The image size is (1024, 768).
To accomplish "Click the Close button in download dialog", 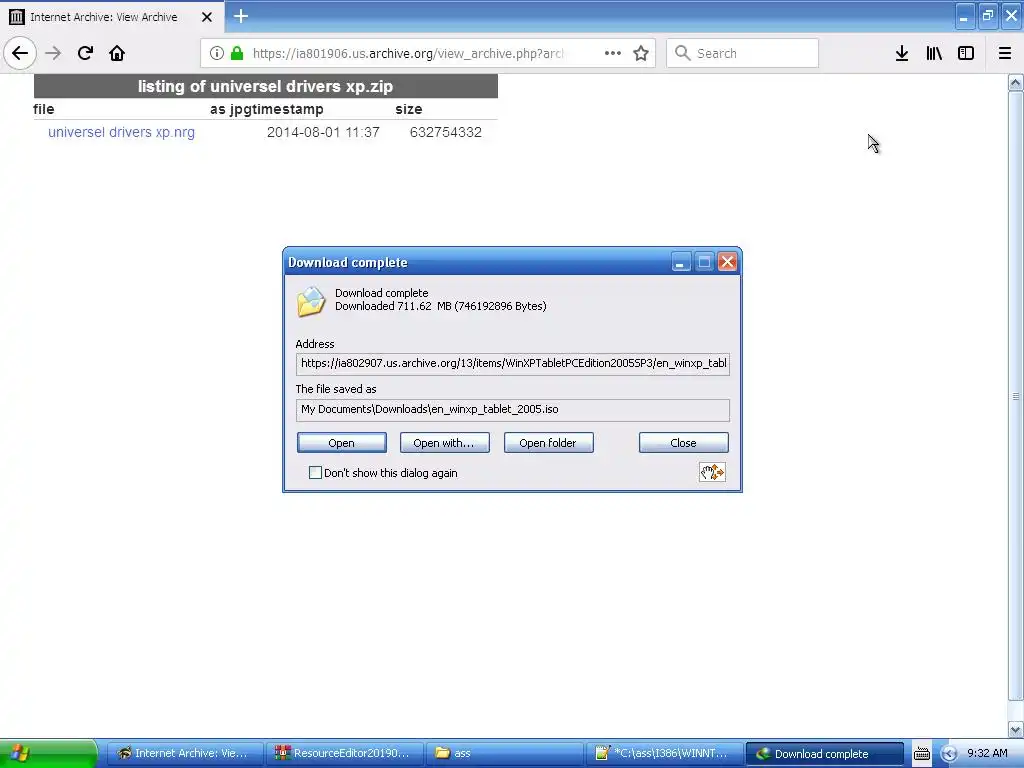I will click(683, 443).
